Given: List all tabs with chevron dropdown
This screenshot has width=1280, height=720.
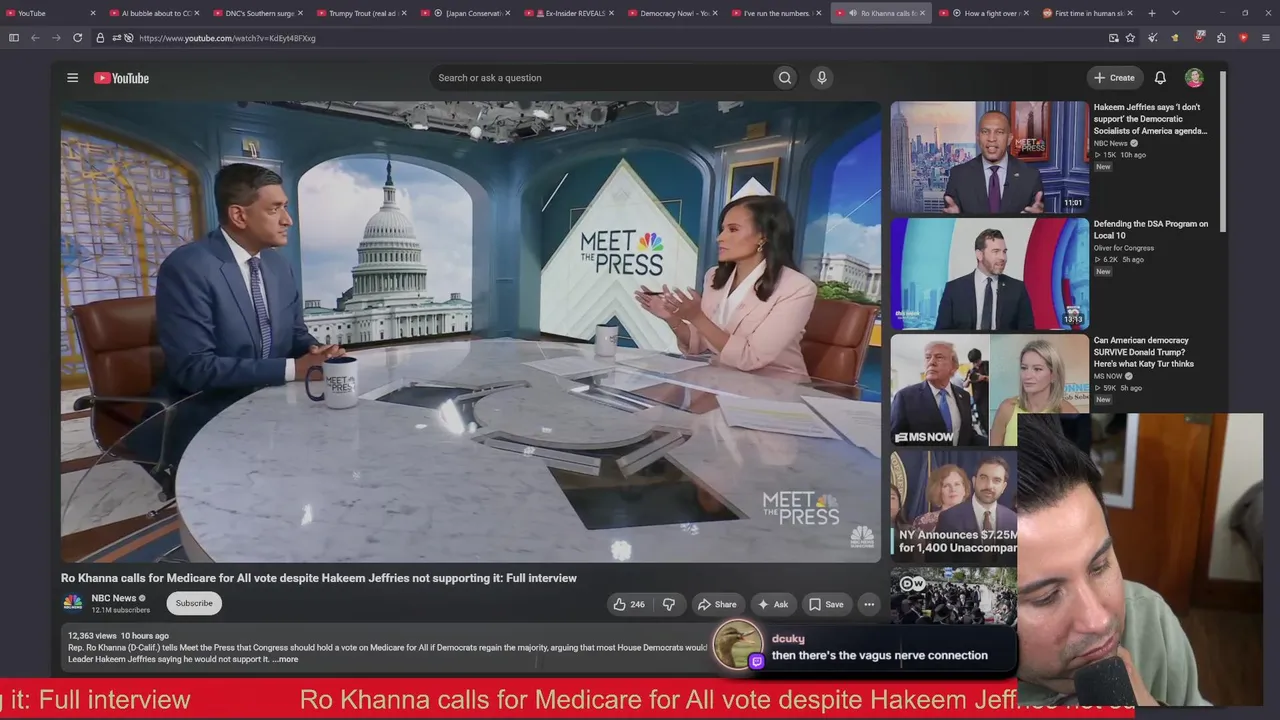Looking at the screenshot, I should tap(1175, 13).
